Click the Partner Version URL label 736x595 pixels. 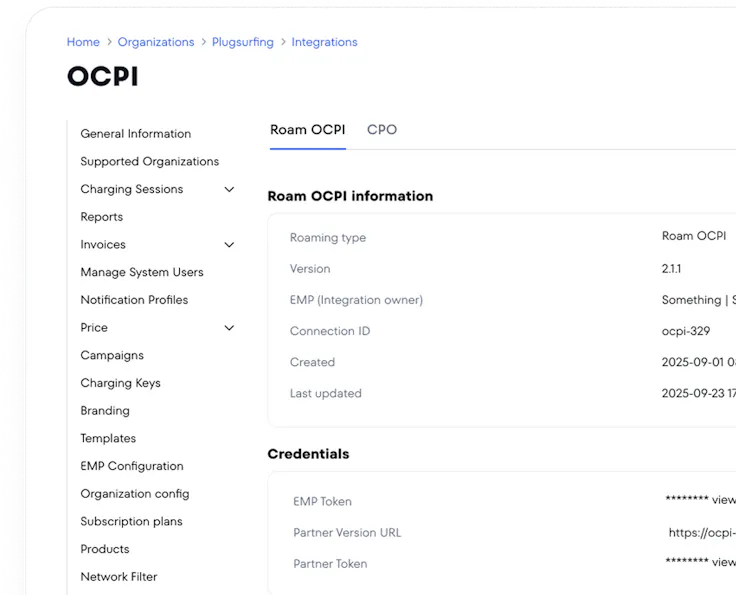coord(347,533)
